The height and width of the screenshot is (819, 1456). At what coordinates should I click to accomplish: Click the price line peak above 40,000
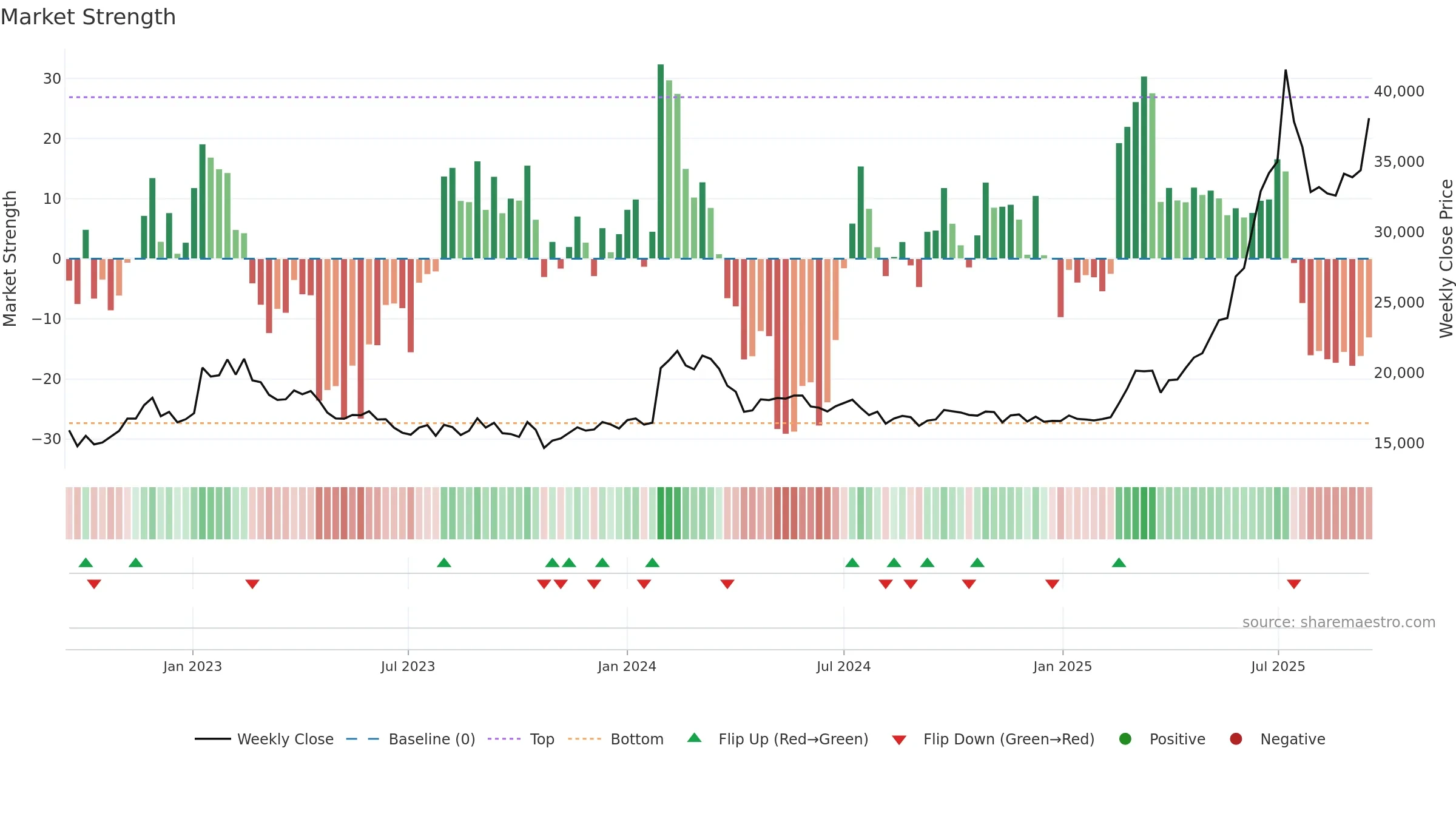point(1286,70)
